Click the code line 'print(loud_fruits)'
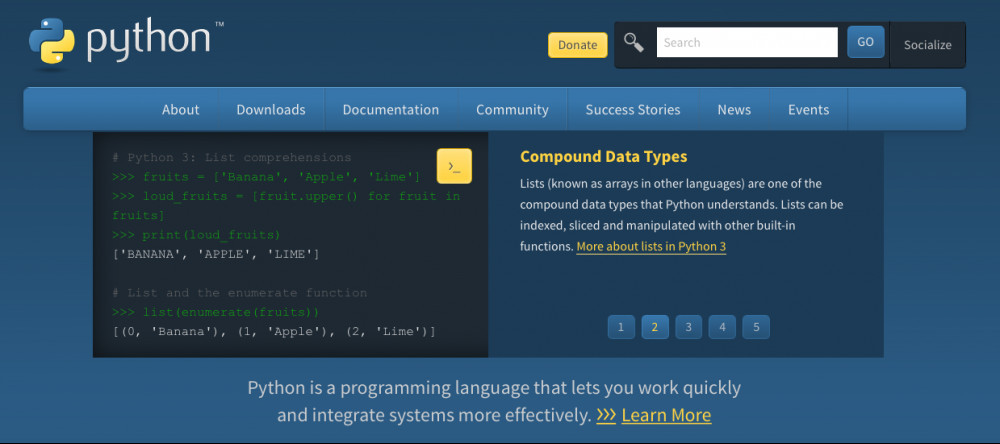 (x=196, y=235)
